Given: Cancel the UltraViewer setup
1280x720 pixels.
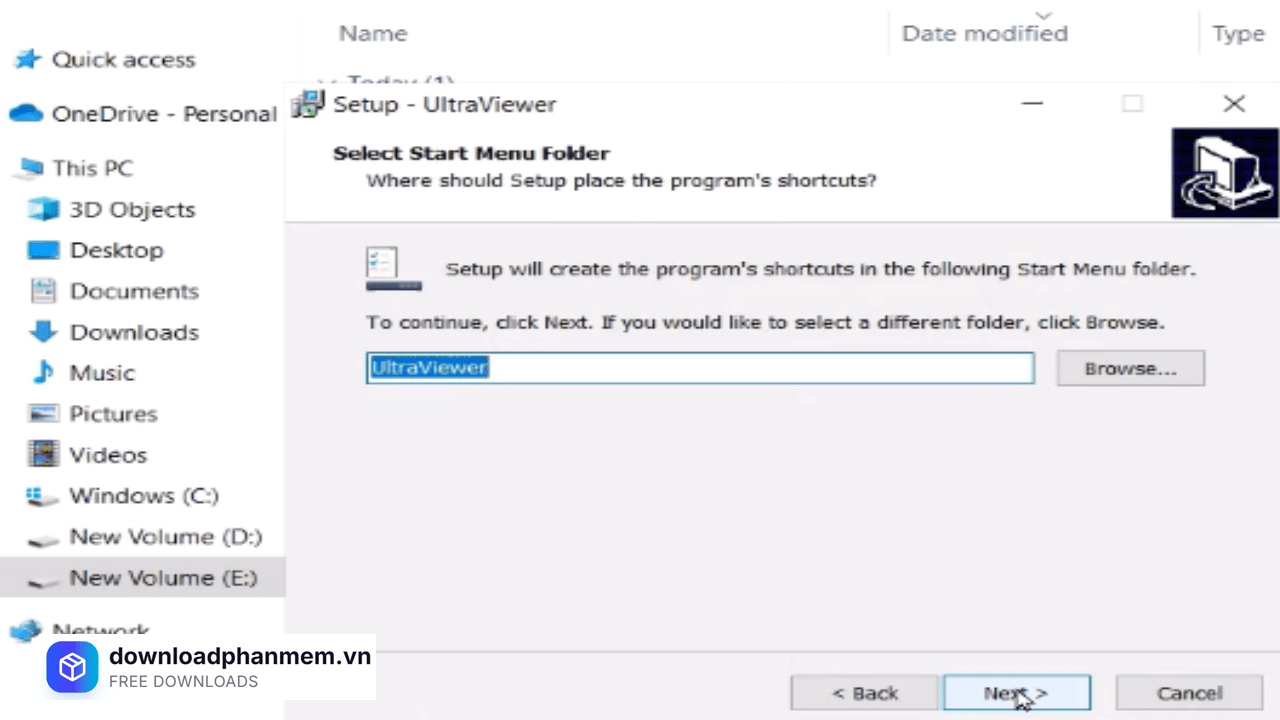Looking at the screenshot, I should [1188, 693].
